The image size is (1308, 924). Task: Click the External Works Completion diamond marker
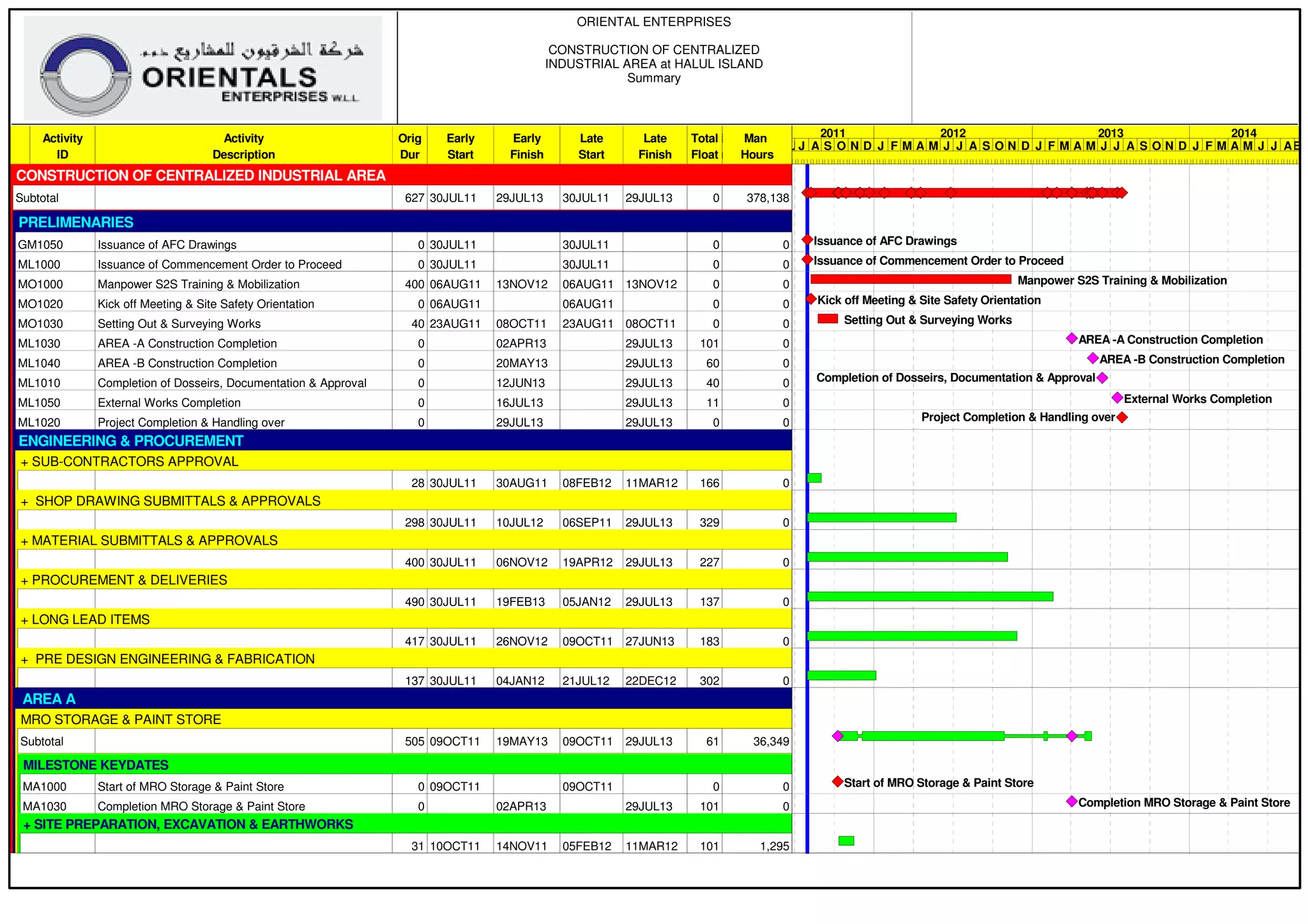pos(1117,398)
